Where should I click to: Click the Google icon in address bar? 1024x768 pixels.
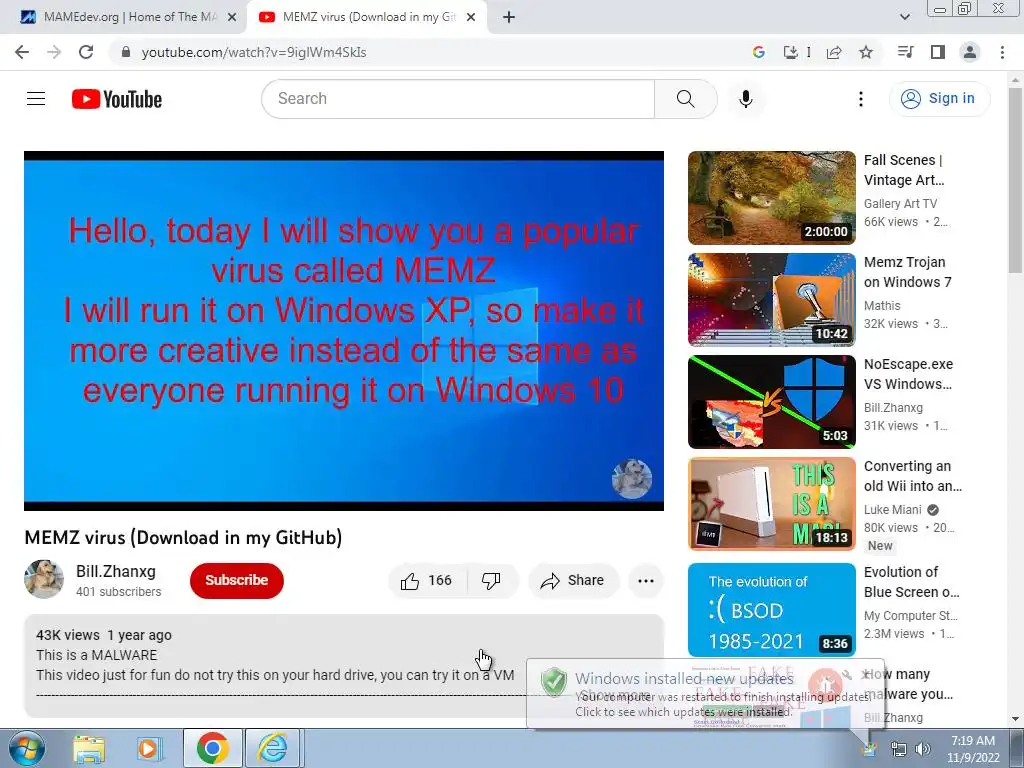pyautogui.click(x=759, y=52)
